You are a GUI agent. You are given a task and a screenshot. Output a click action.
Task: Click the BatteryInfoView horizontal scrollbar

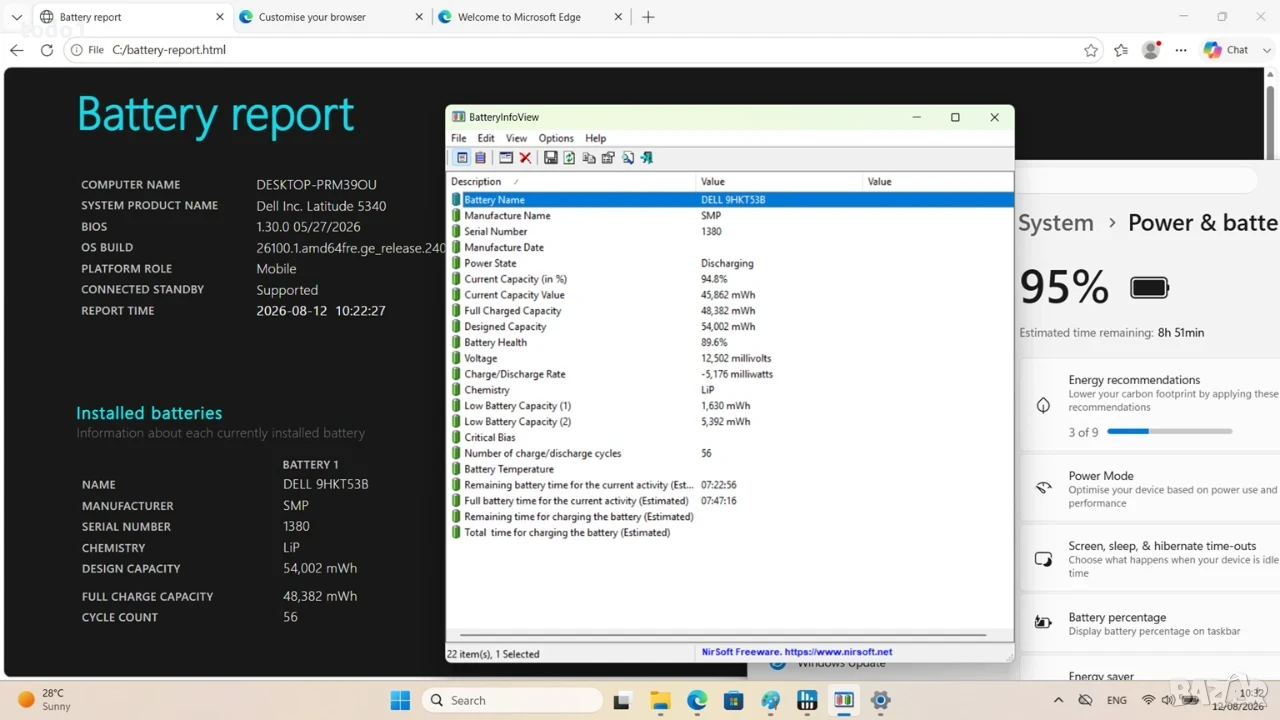[x=723, y=635]
